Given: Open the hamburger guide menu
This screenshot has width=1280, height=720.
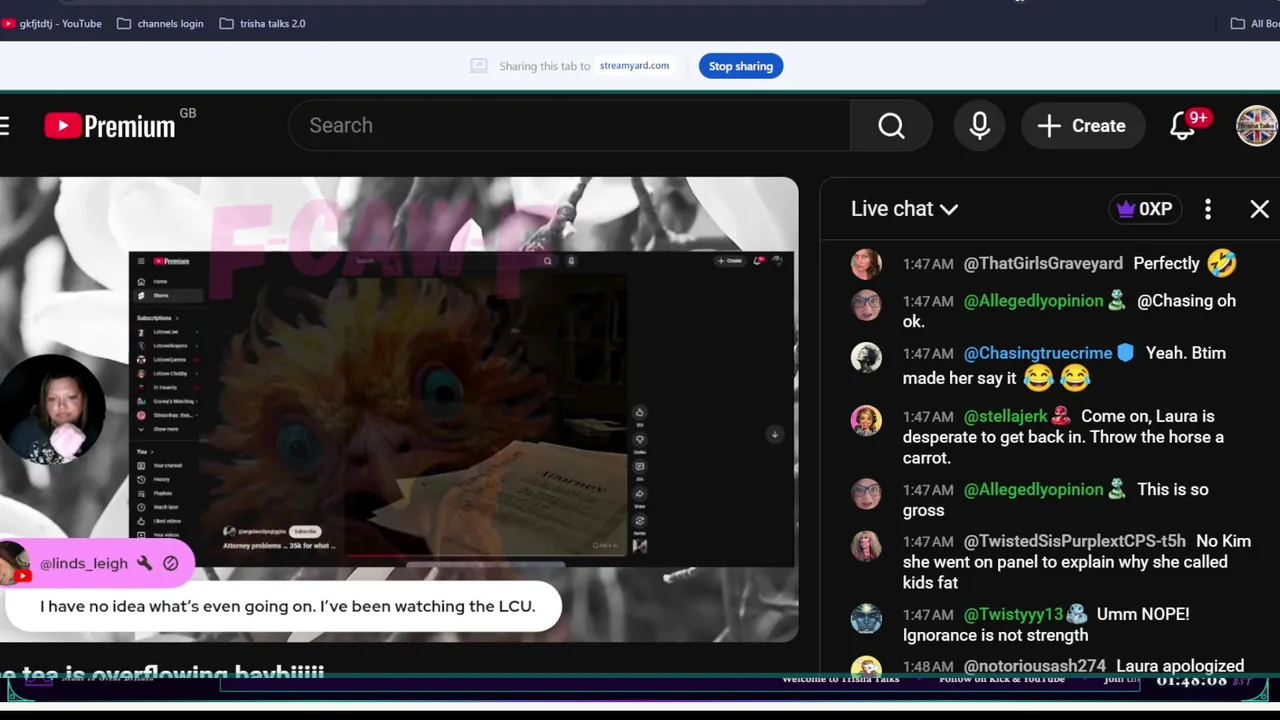Looking at the screenshot, I should click(5, 125).
